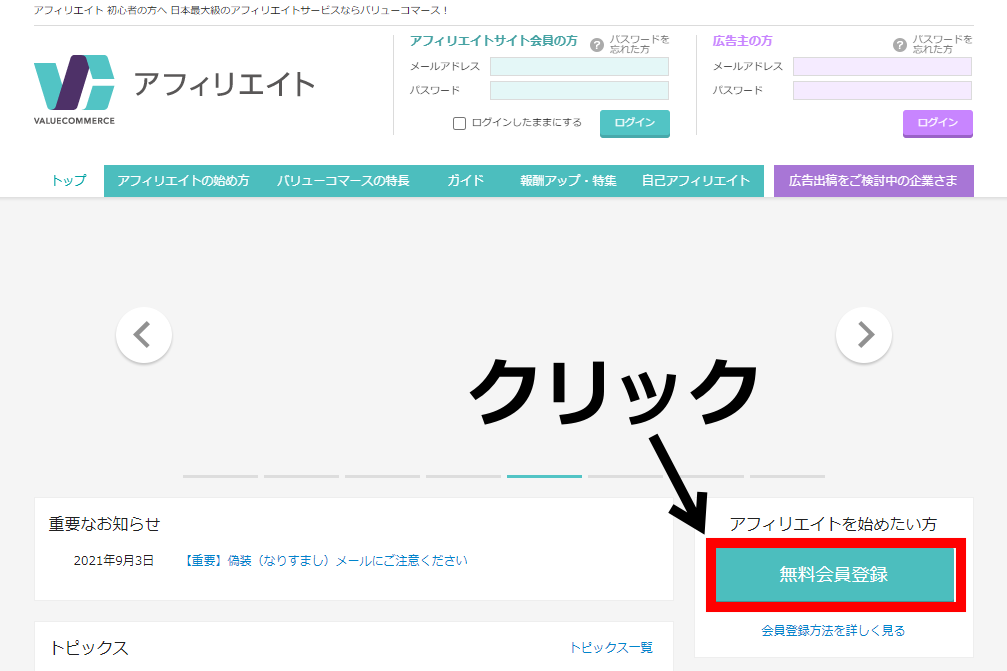Check ログインしたままにする checkbox
1007x671 pixels.
tap(459, 123)
